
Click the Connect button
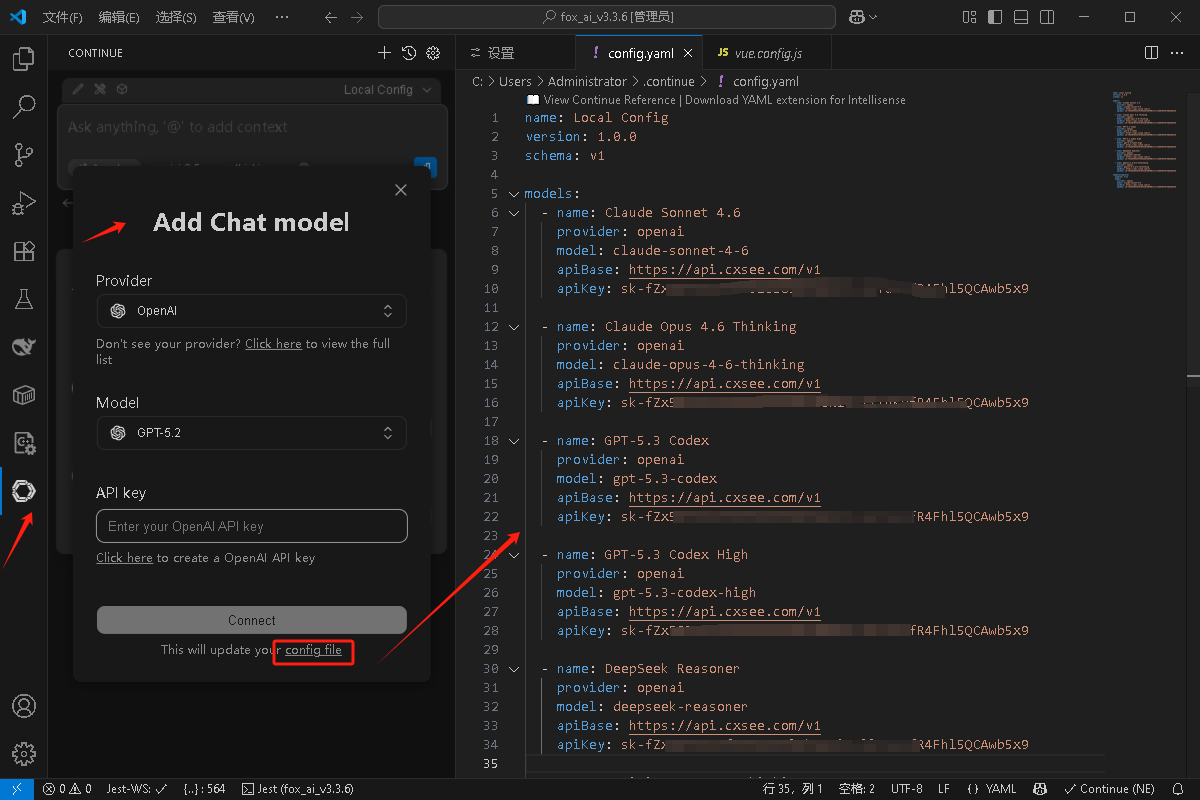pyautogui.click(x=251, y=620)
